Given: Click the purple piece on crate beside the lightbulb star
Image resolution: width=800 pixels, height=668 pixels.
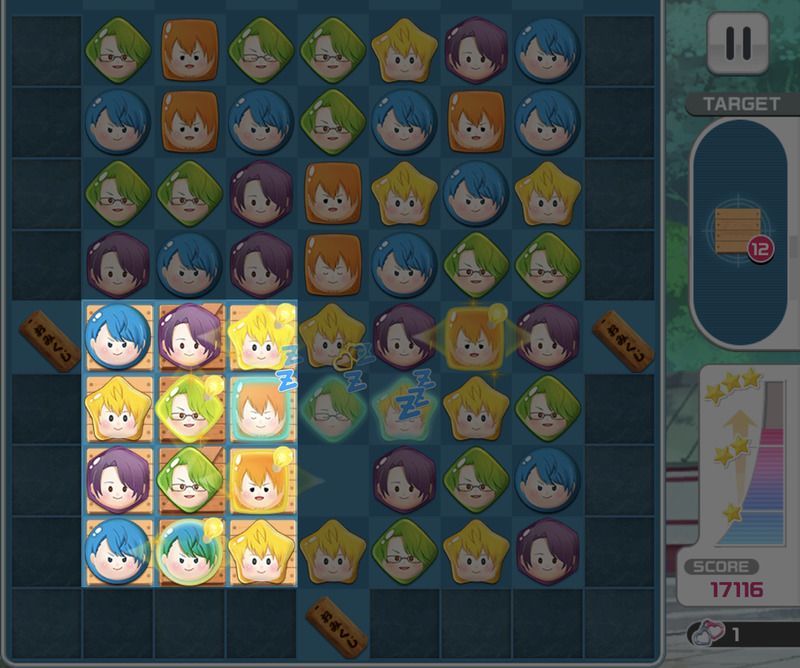Looking at the screenshot, I should click(190, 337).
